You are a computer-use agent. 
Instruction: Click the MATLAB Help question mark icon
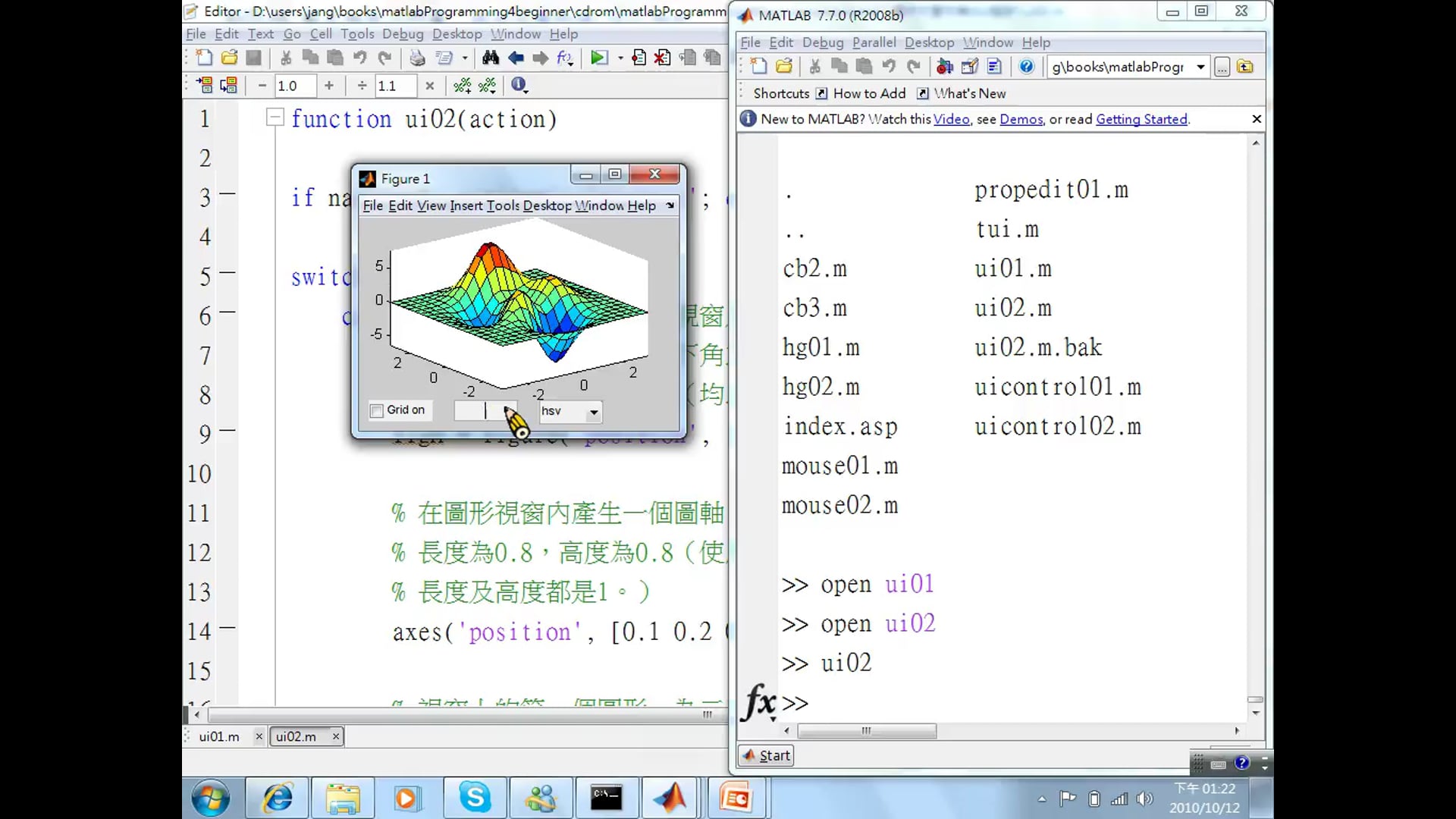coord(1026,67)
